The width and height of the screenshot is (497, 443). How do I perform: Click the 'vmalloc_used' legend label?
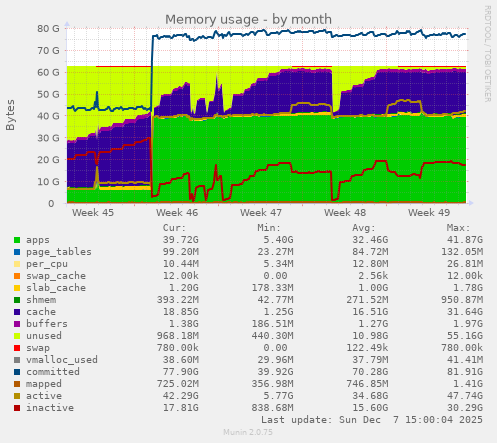[x=62, y=360]
